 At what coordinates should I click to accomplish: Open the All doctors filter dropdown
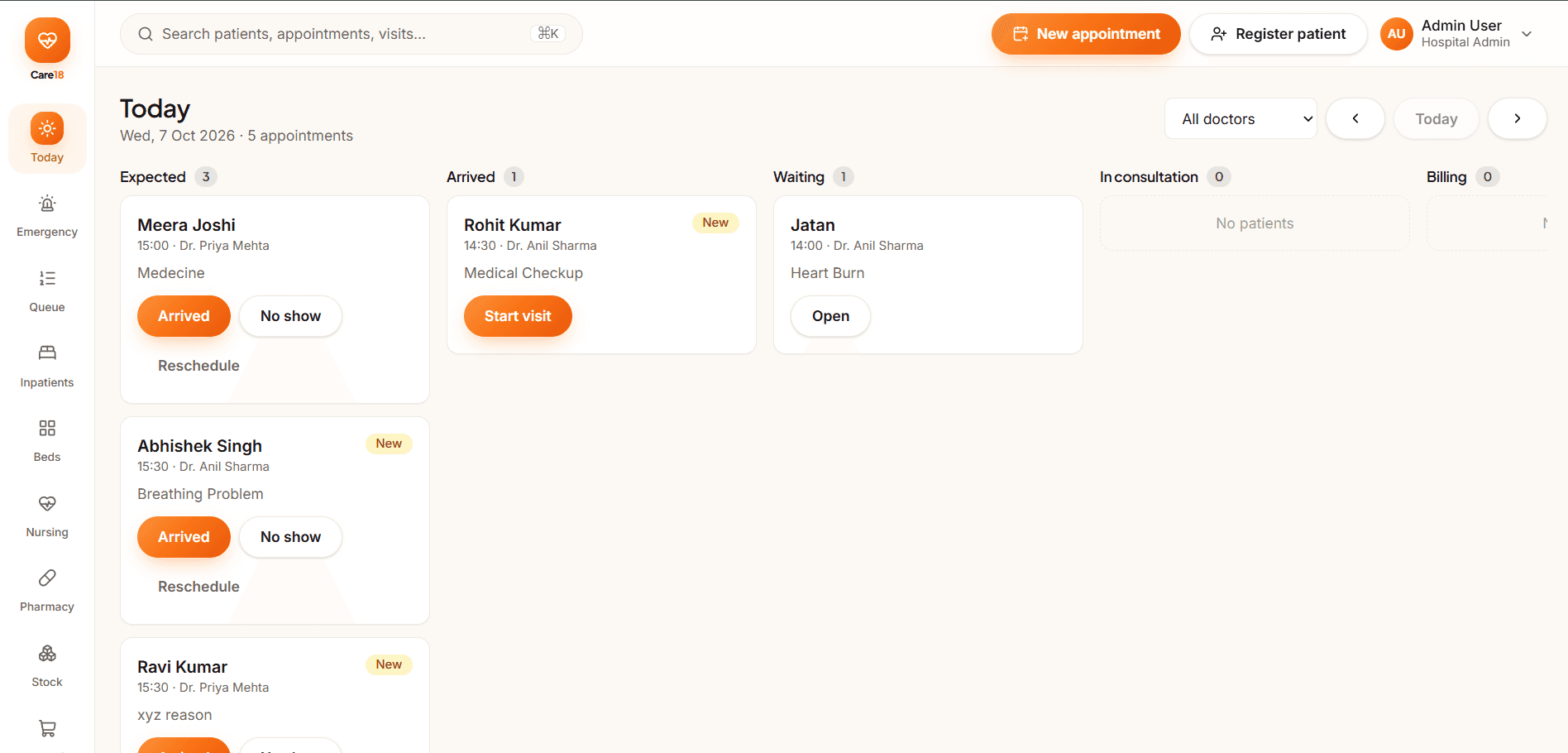pos(1241,118)
